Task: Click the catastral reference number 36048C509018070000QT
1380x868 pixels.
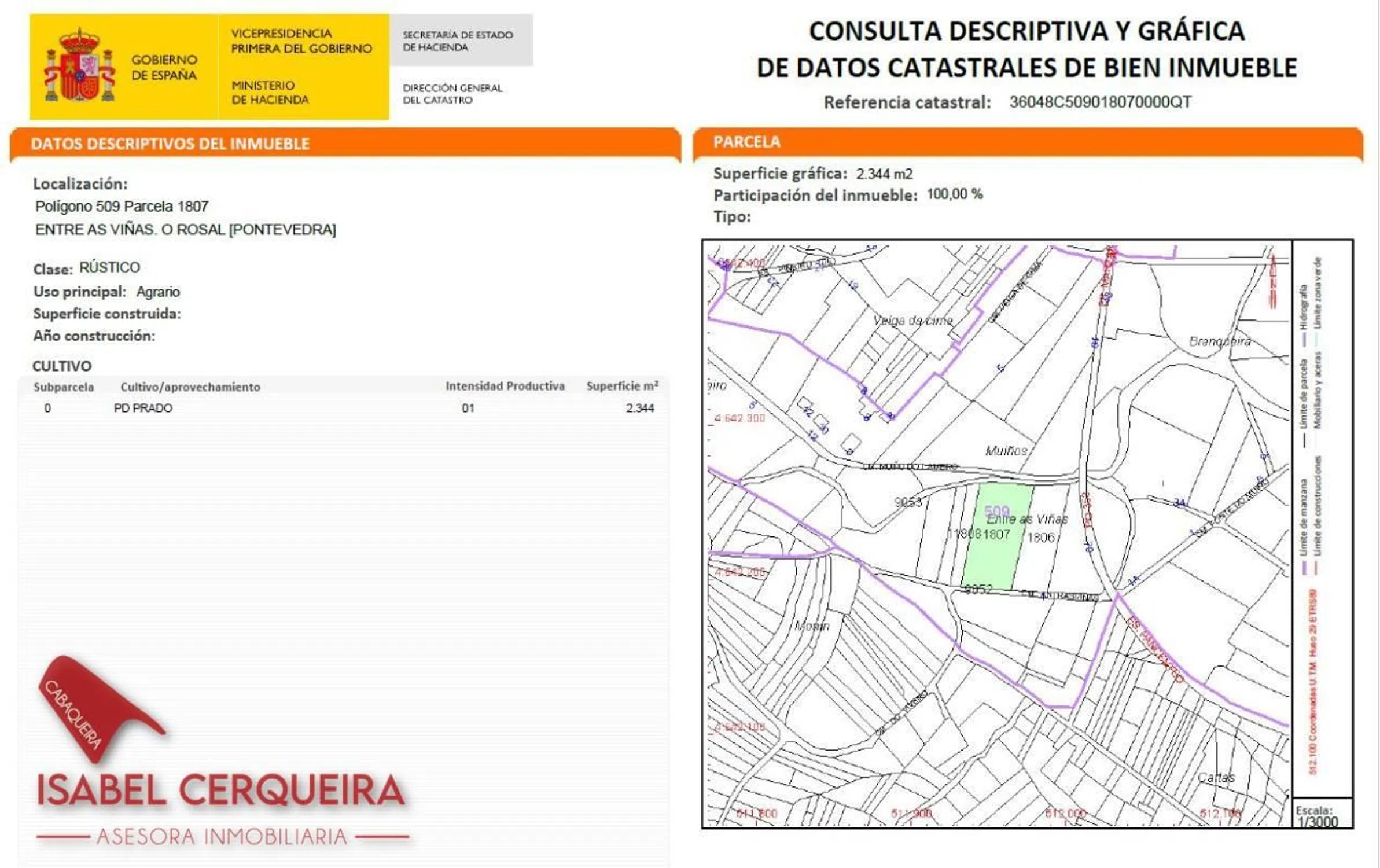Action: click(x=1100, y=102)
